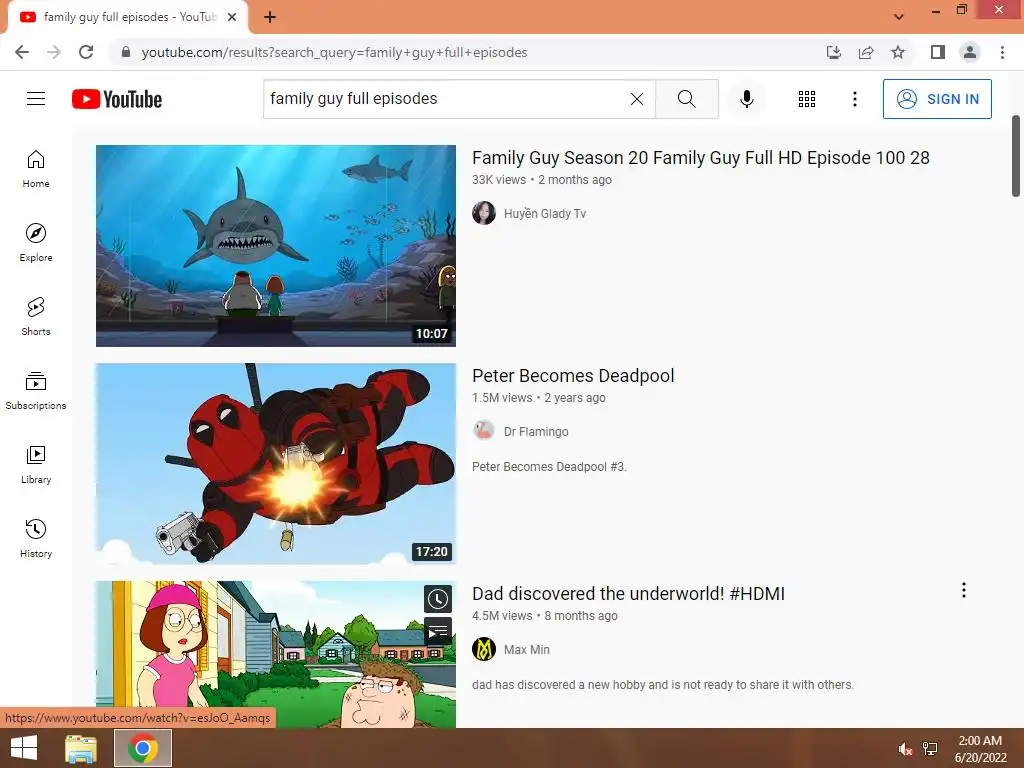Open File Explorer from taskbar

pos(81,748)
